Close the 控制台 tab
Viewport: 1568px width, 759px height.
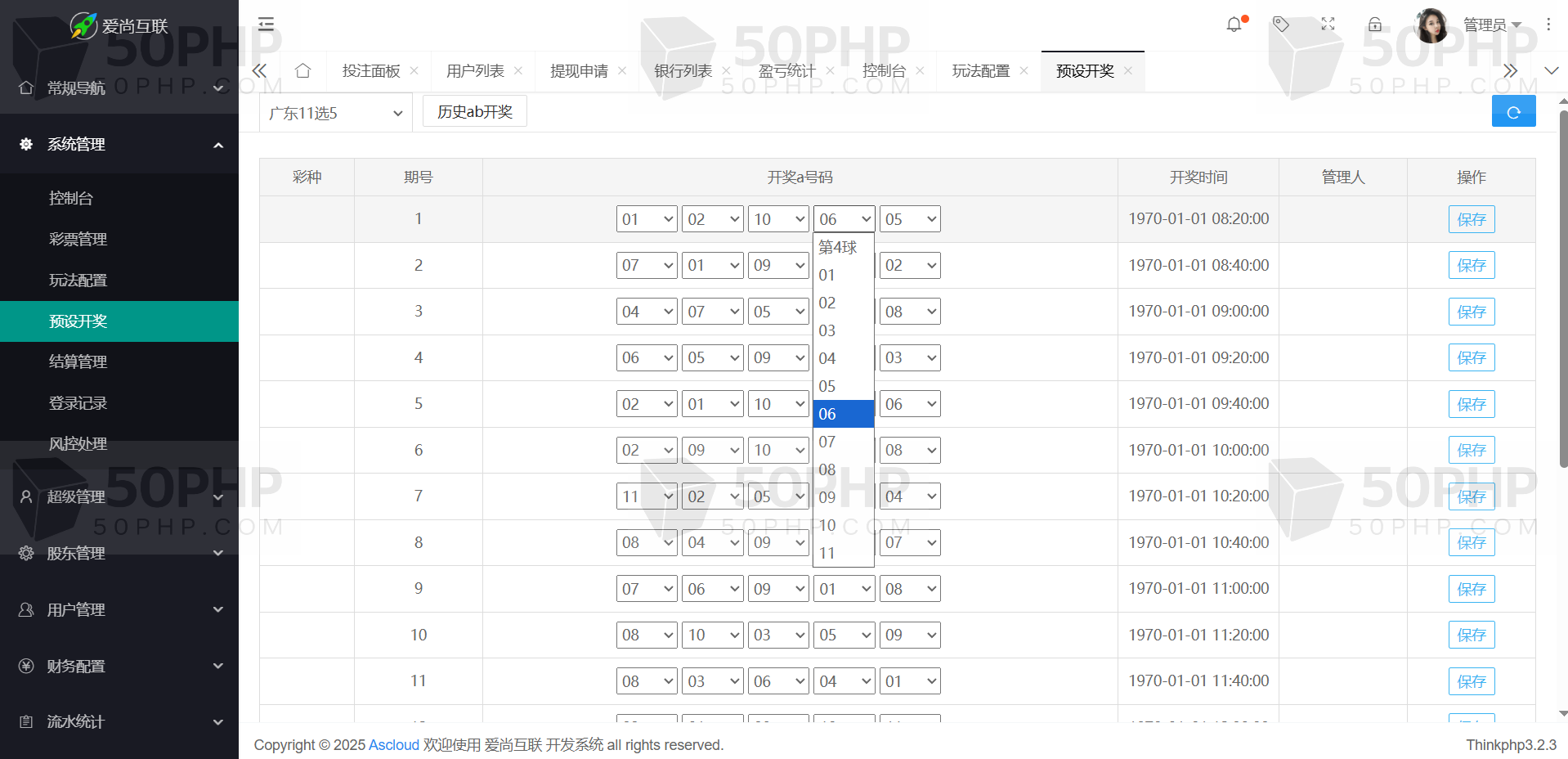(x=920, y=71)
